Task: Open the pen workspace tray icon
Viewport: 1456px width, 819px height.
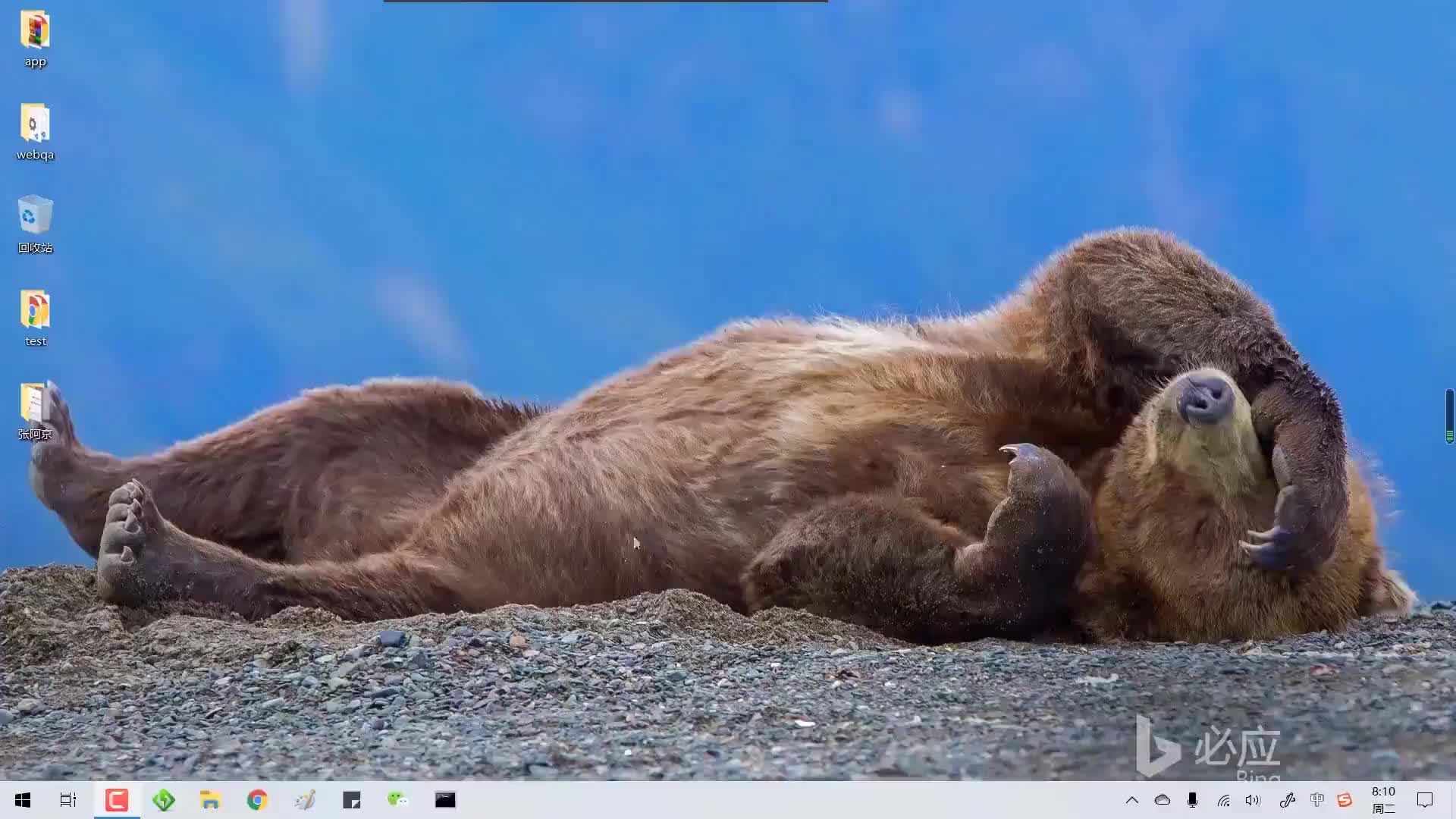Action: [x=1287, y=800]
